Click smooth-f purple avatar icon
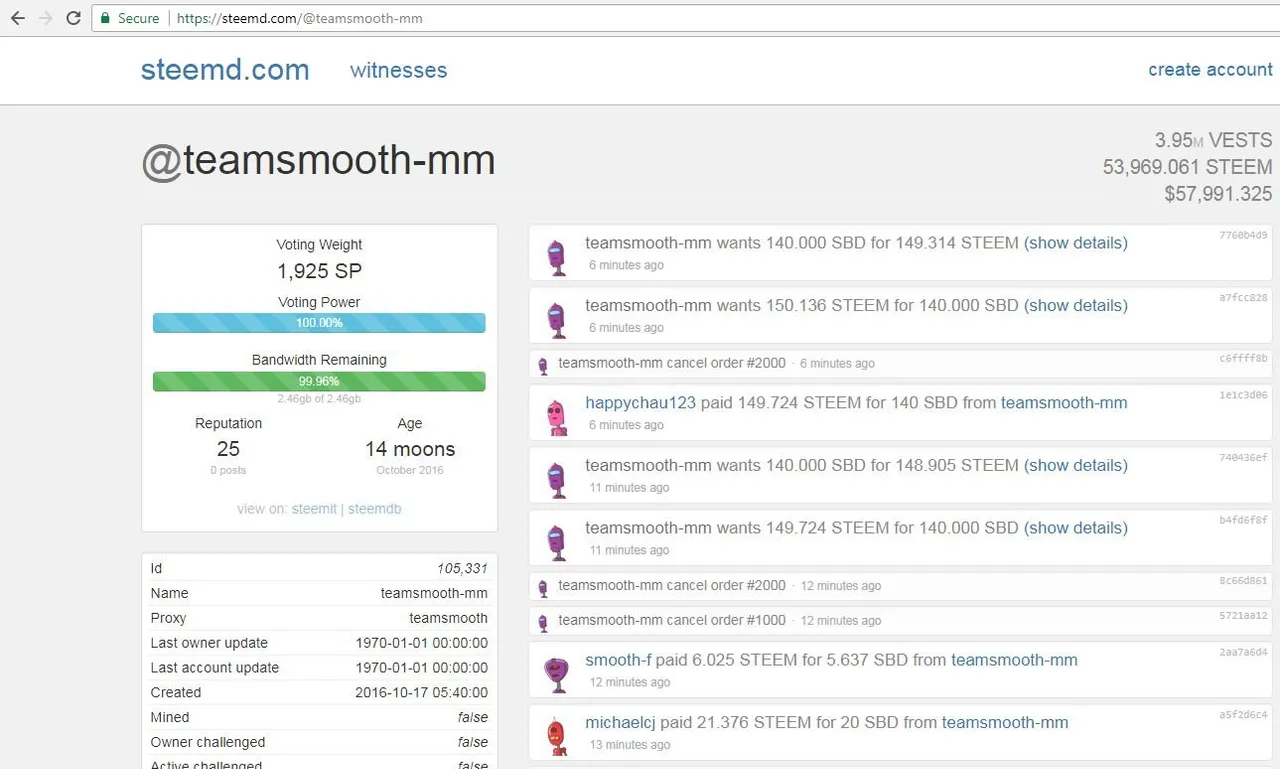Image resolution: width=1280 pixels, height=769 pixels. [557, 674]
